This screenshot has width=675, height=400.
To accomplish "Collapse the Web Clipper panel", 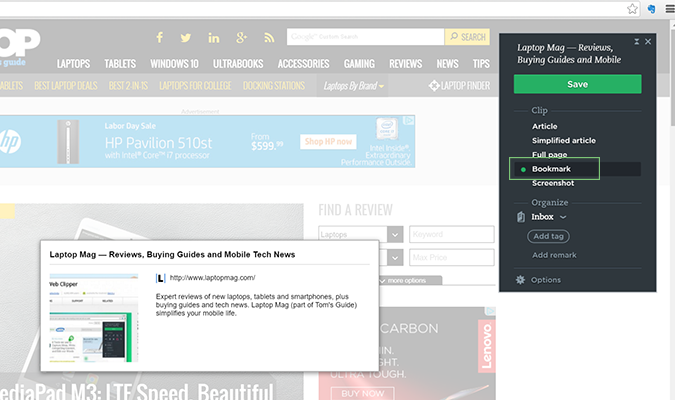I will (636, 42).
